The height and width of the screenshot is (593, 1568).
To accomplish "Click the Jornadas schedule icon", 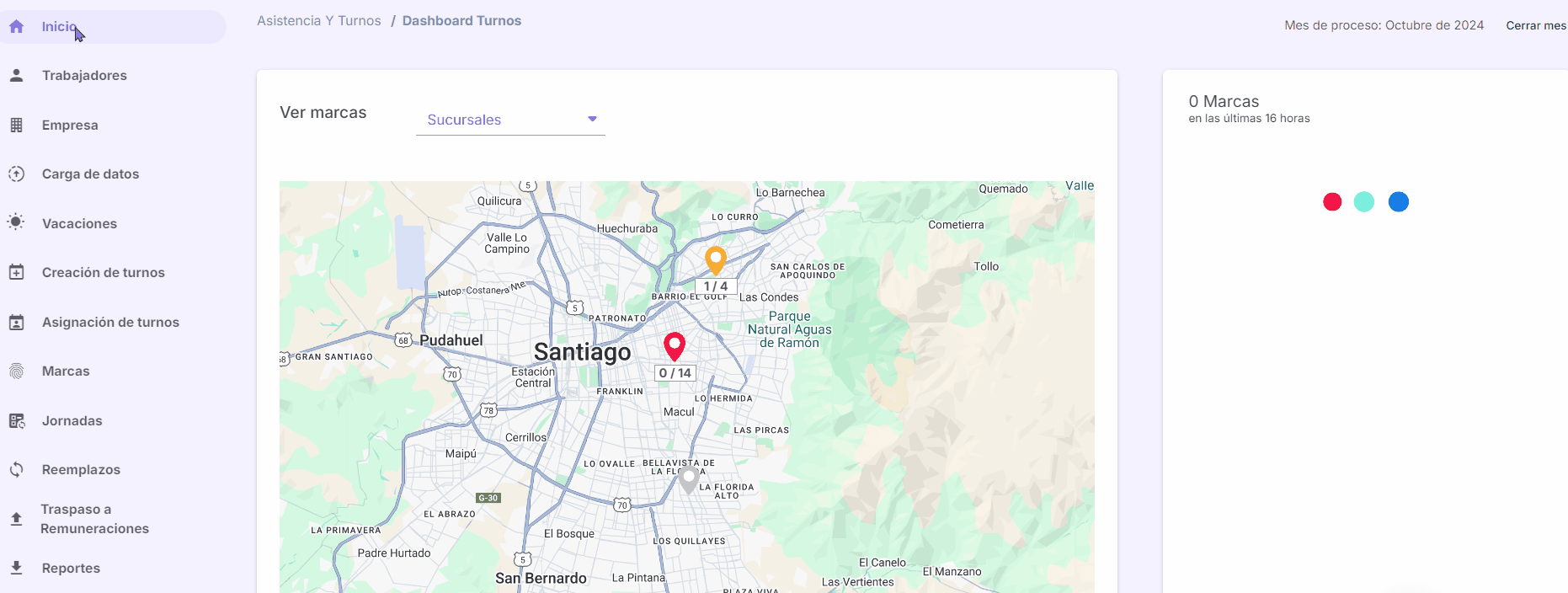I will pyautogui.click(x=16, y=420).
